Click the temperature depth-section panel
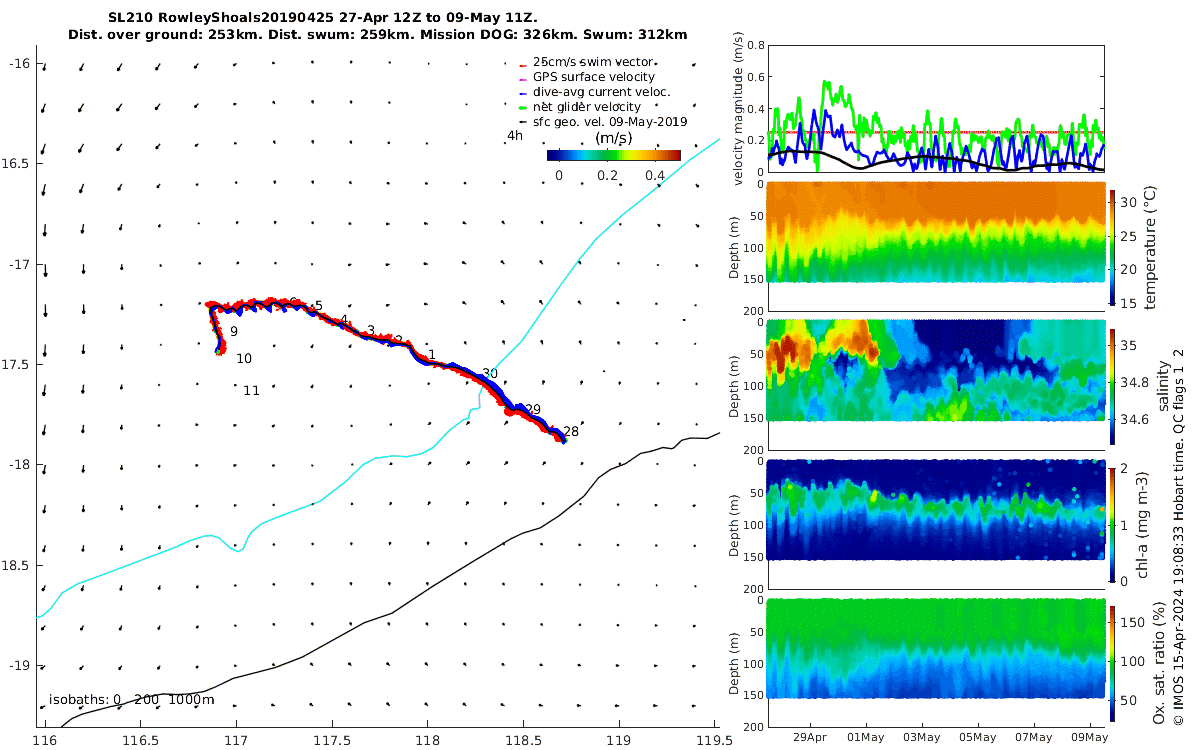Image resolution: width=1200 pixels, height=750 pixels. (x=936, y=248)
